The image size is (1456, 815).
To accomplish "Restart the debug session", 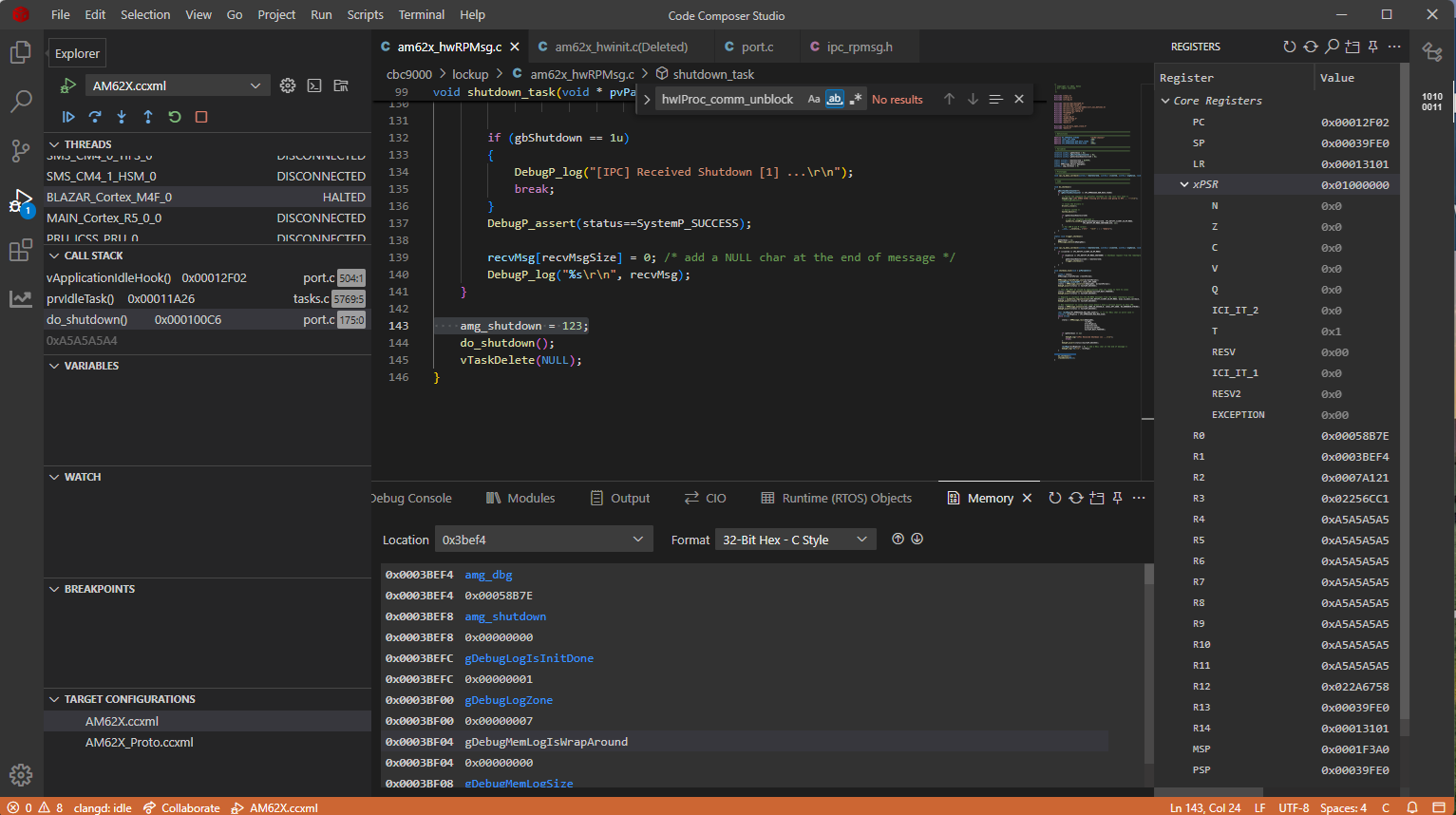I will (175, 117).
